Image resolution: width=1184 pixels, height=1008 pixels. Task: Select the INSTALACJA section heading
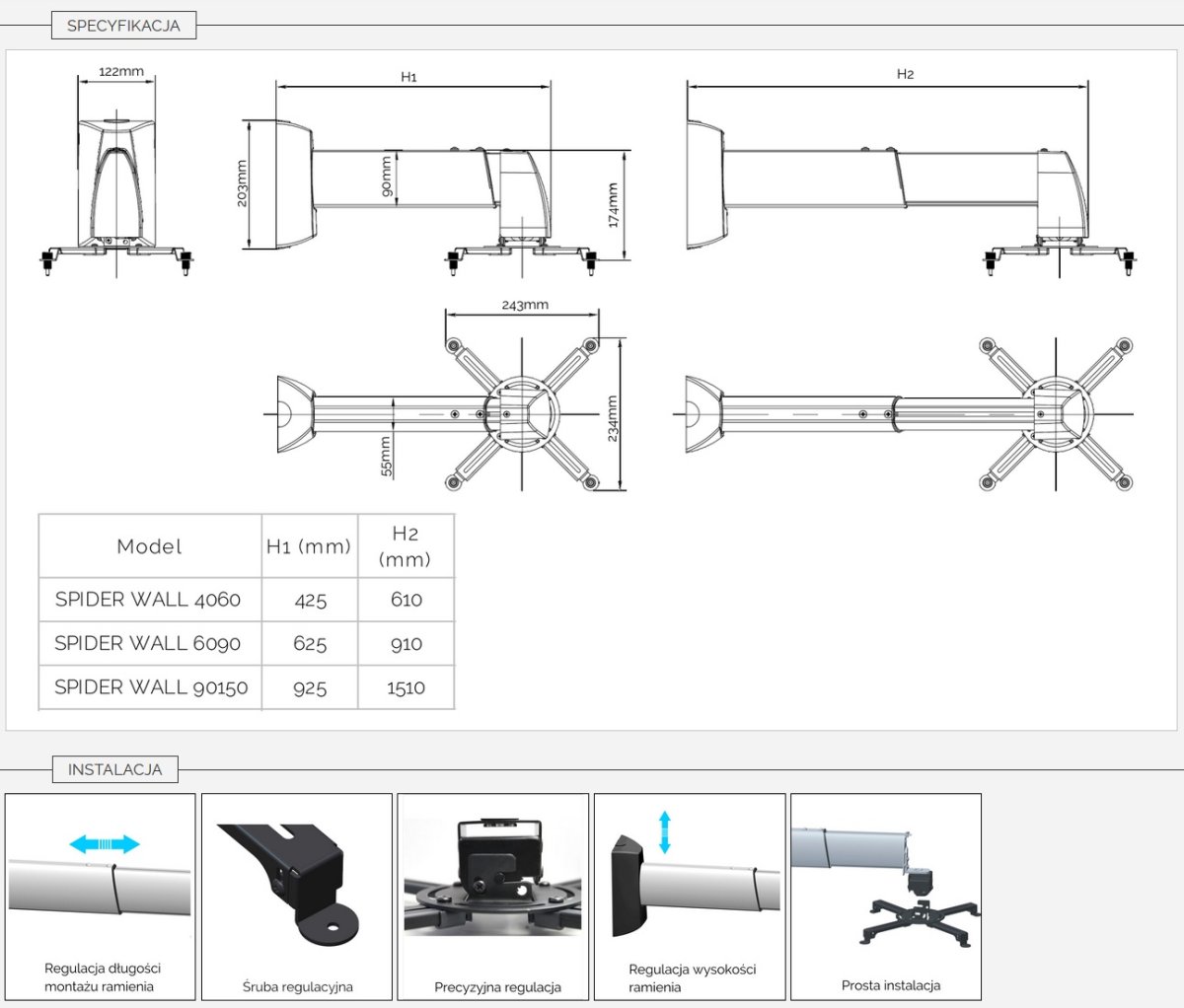pos(114,769)
